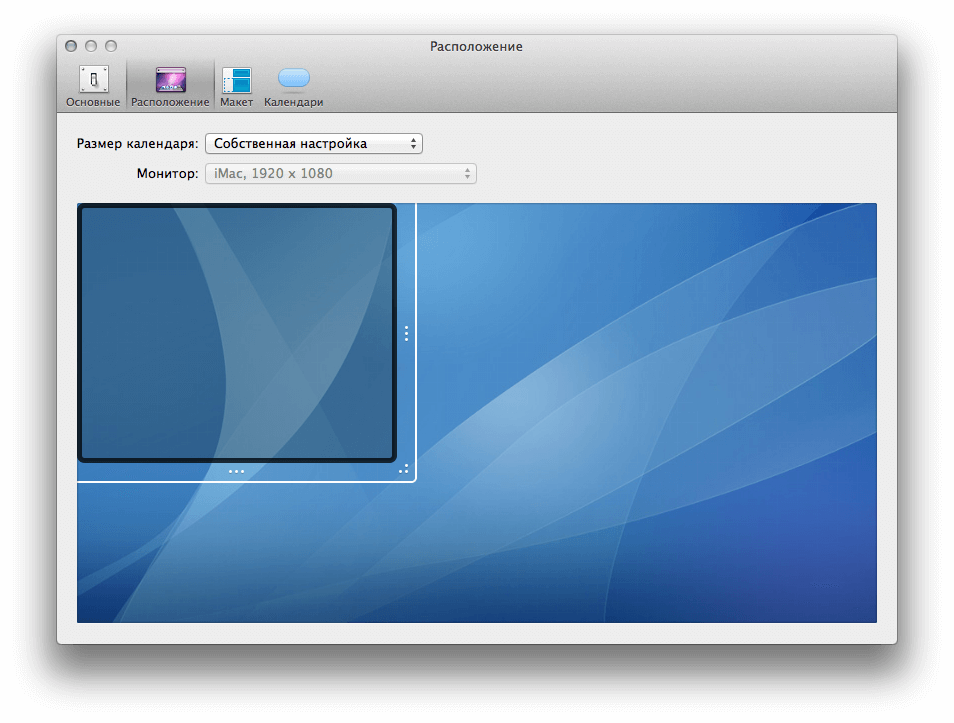Click the Макет text label in toolbar
Screen dimensions: 954x723
(x=237, y=102)
